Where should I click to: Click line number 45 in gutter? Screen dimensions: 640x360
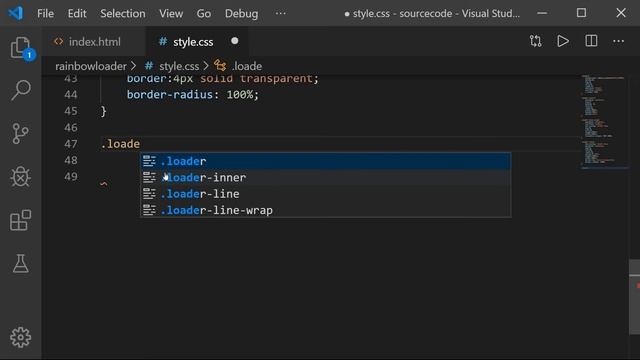(x=71, y=111)
